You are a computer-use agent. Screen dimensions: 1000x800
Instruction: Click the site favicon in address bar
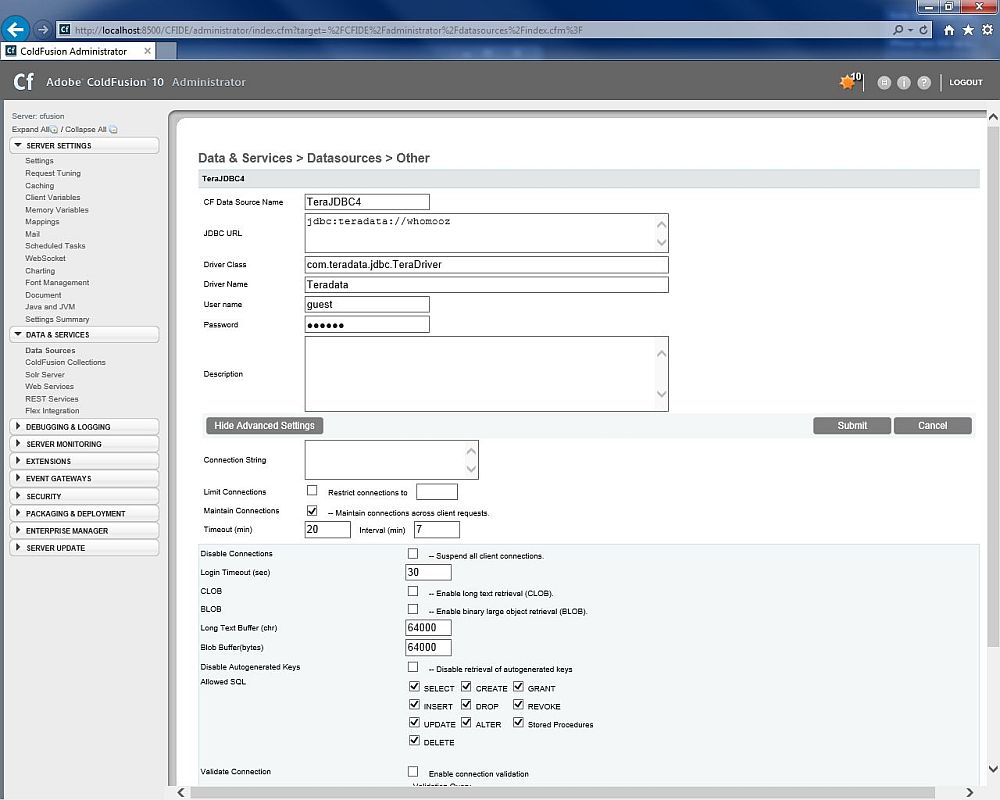pyautogui.click(x=64, y=29)
